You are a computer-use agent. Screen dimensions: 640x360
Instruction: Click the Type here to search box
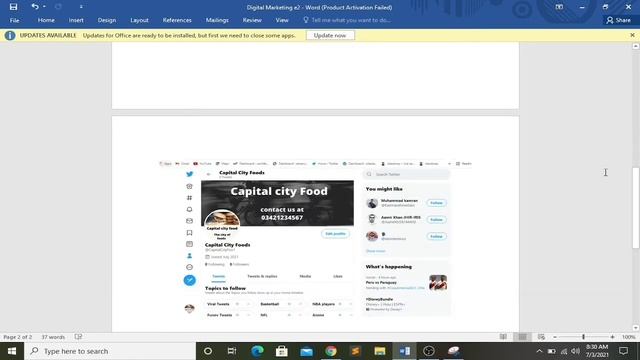pyautogui.click(x=110, y=351)
